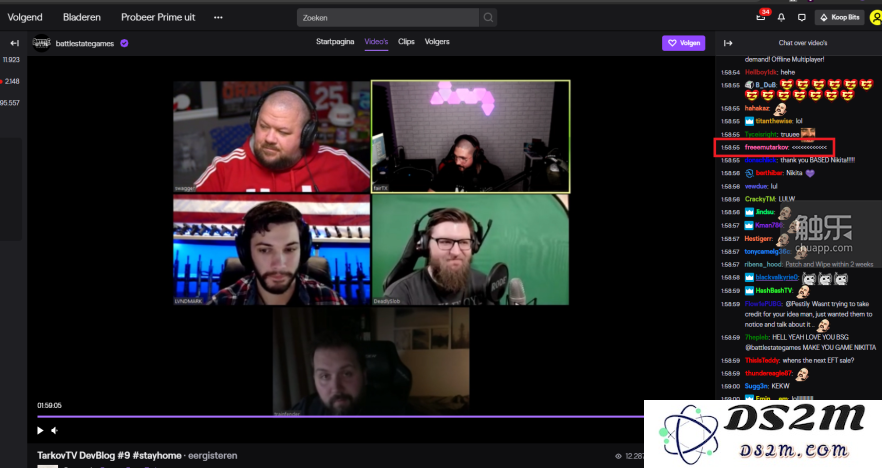Image resolution: width=882 pixels, height=468 pixels.
Task: Click chat username 7hepleb
Action: pyautogui.click(x=757, y=338)
